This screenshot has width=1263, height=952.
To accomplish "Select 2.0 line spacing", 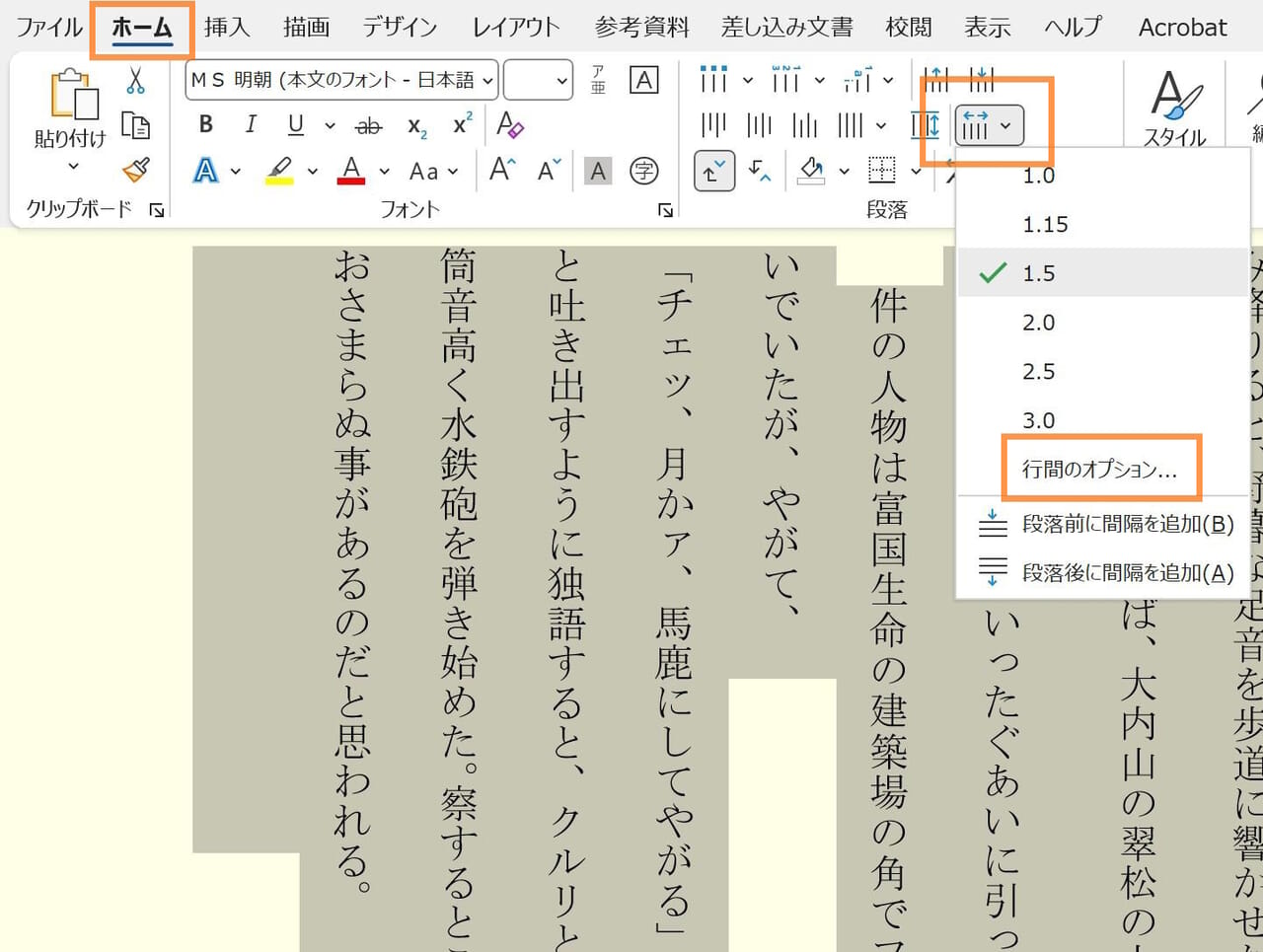I will point(1103,323).
